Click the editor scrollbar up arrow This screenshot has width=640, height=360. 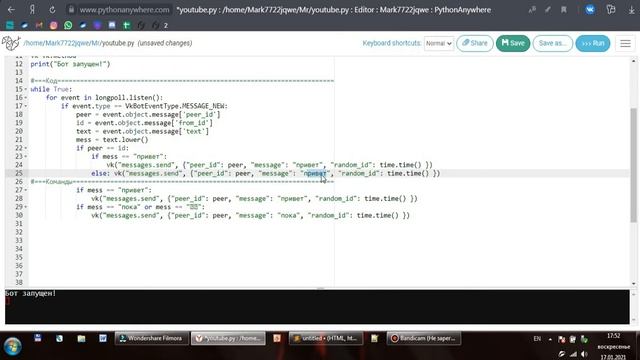[x=633, y=61]
